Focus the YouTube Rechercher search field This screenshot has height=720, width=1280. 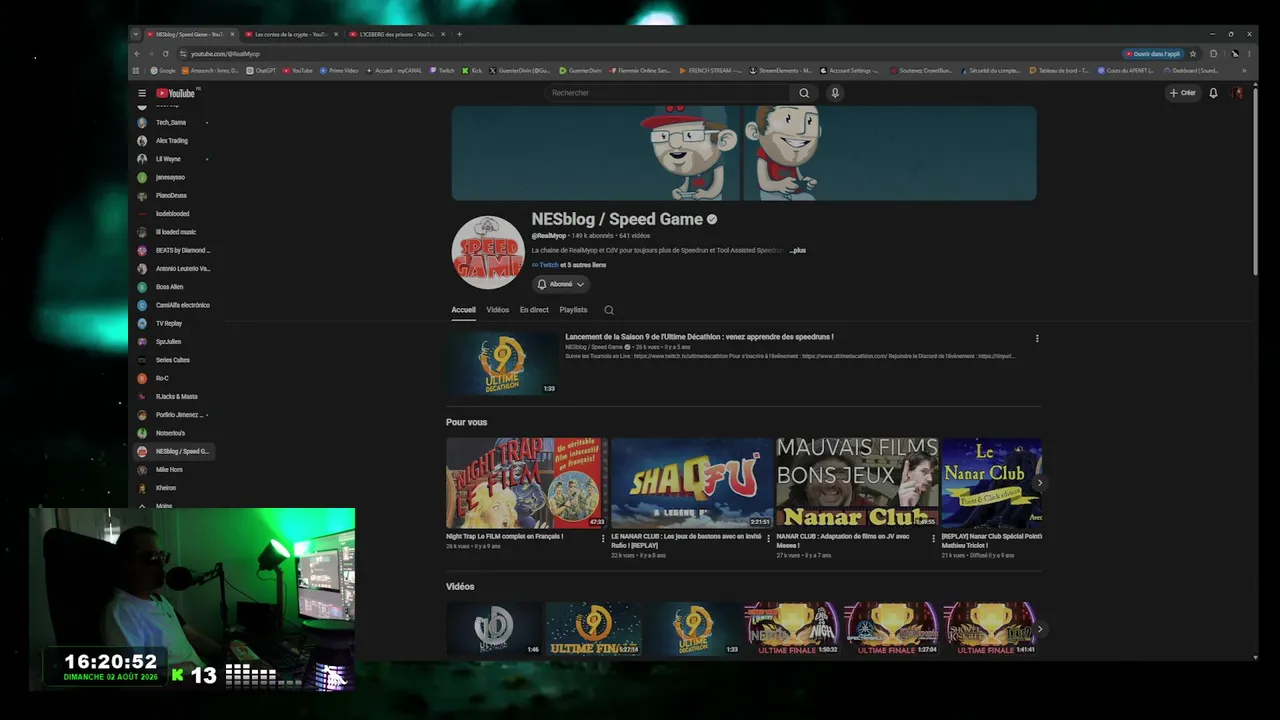tap(667, 93)
